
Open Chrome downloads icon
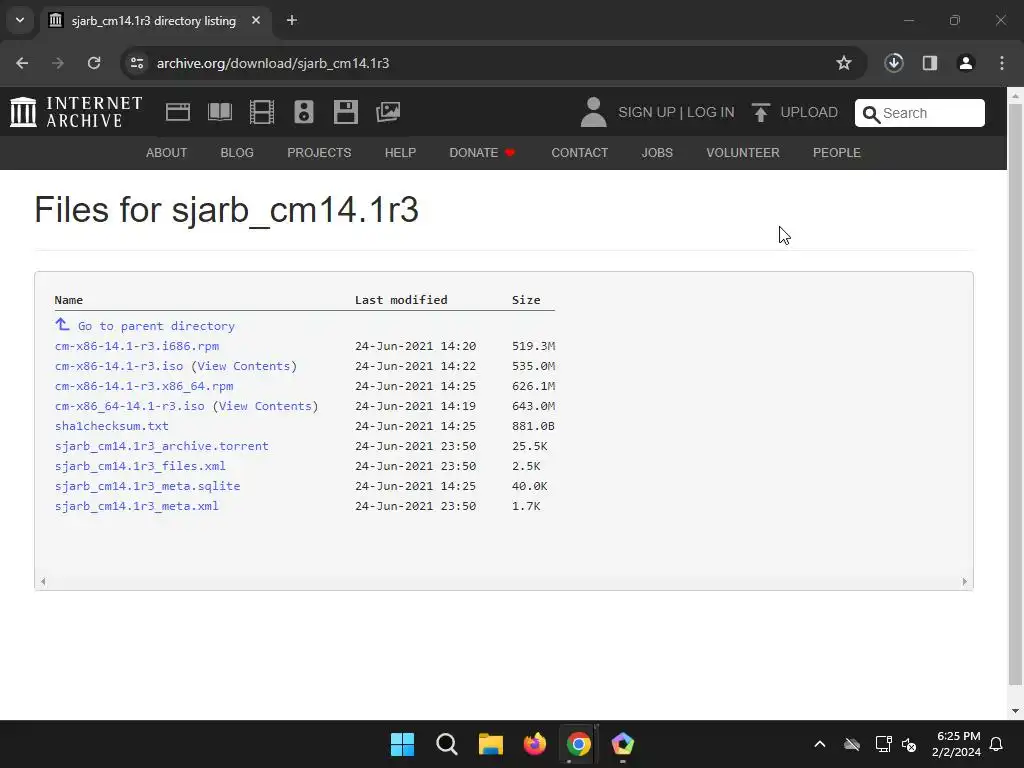[894, 63]
